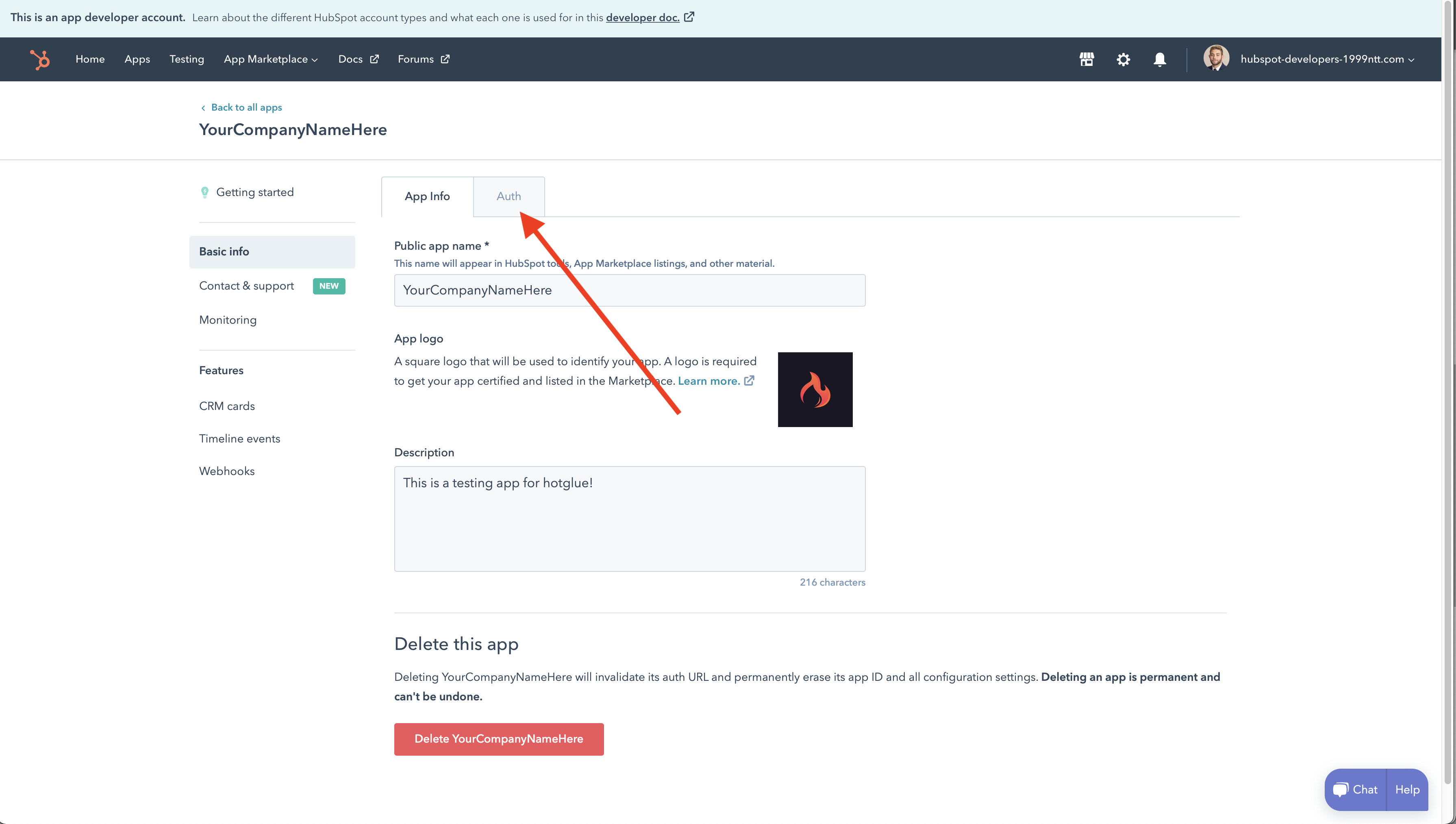Click the user avatar photo

1216,58
